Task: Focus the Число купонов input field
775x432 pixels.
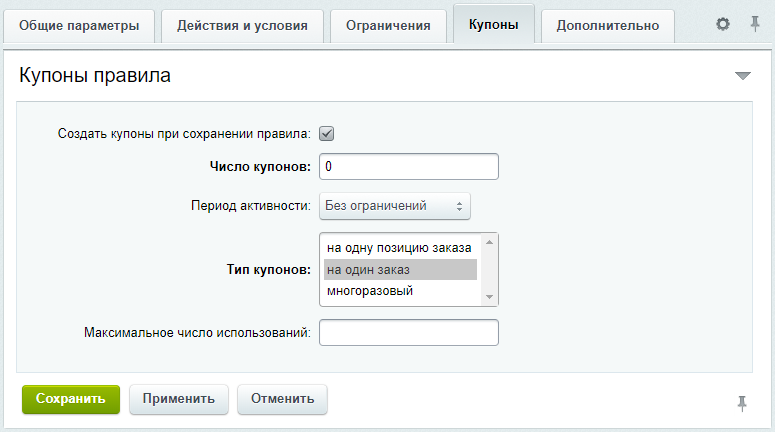Action: pos(409,167)
